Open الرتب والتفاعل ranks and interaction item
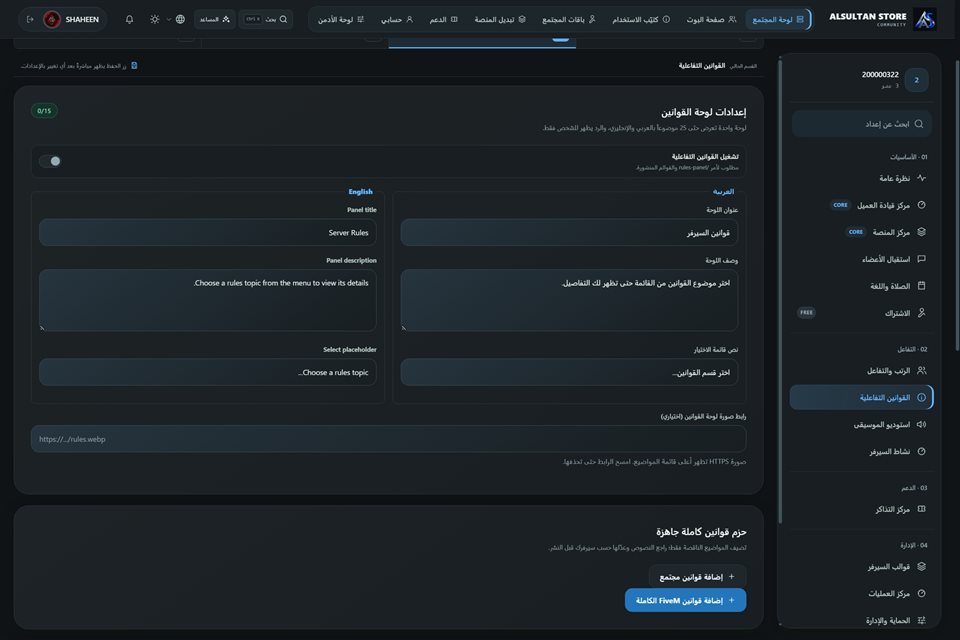Image resolution: width=960 pixels, height=640 pixels. click(x=860, y=371)
